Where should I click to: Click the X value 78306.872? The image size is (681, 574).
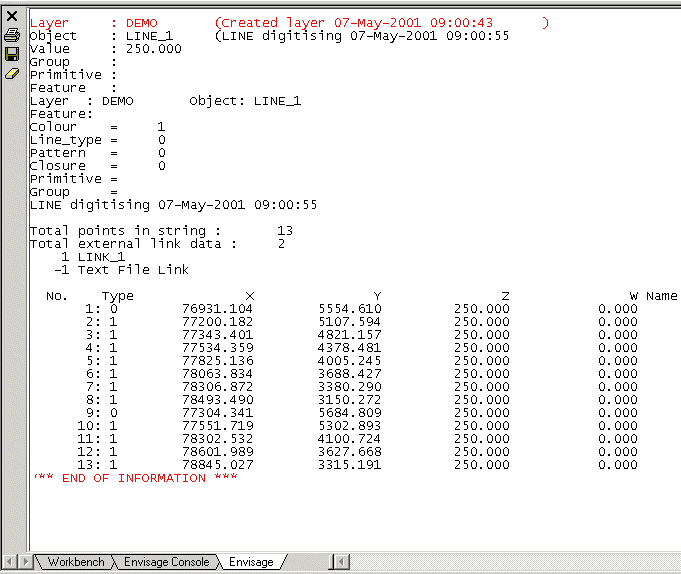[217, 387]
